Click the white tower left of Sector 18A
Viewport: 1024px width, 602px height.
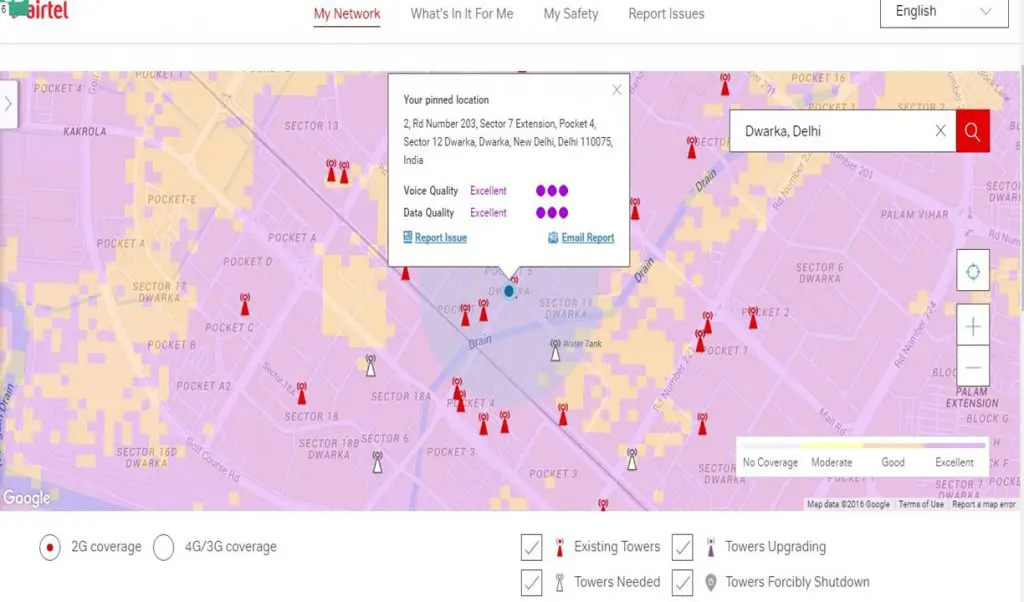click(x=370, y=365)
